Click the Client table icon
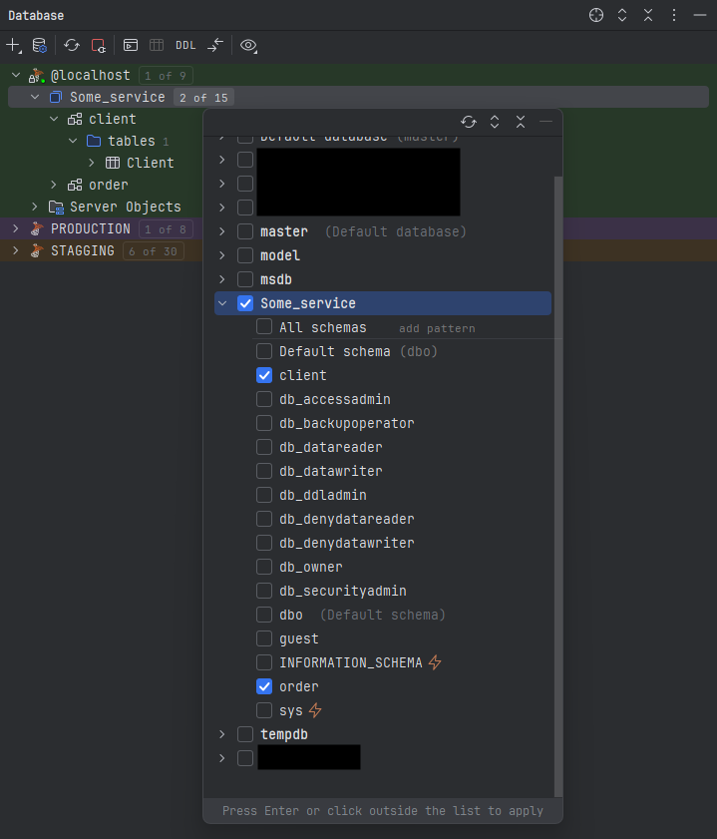 pos(112,163)
